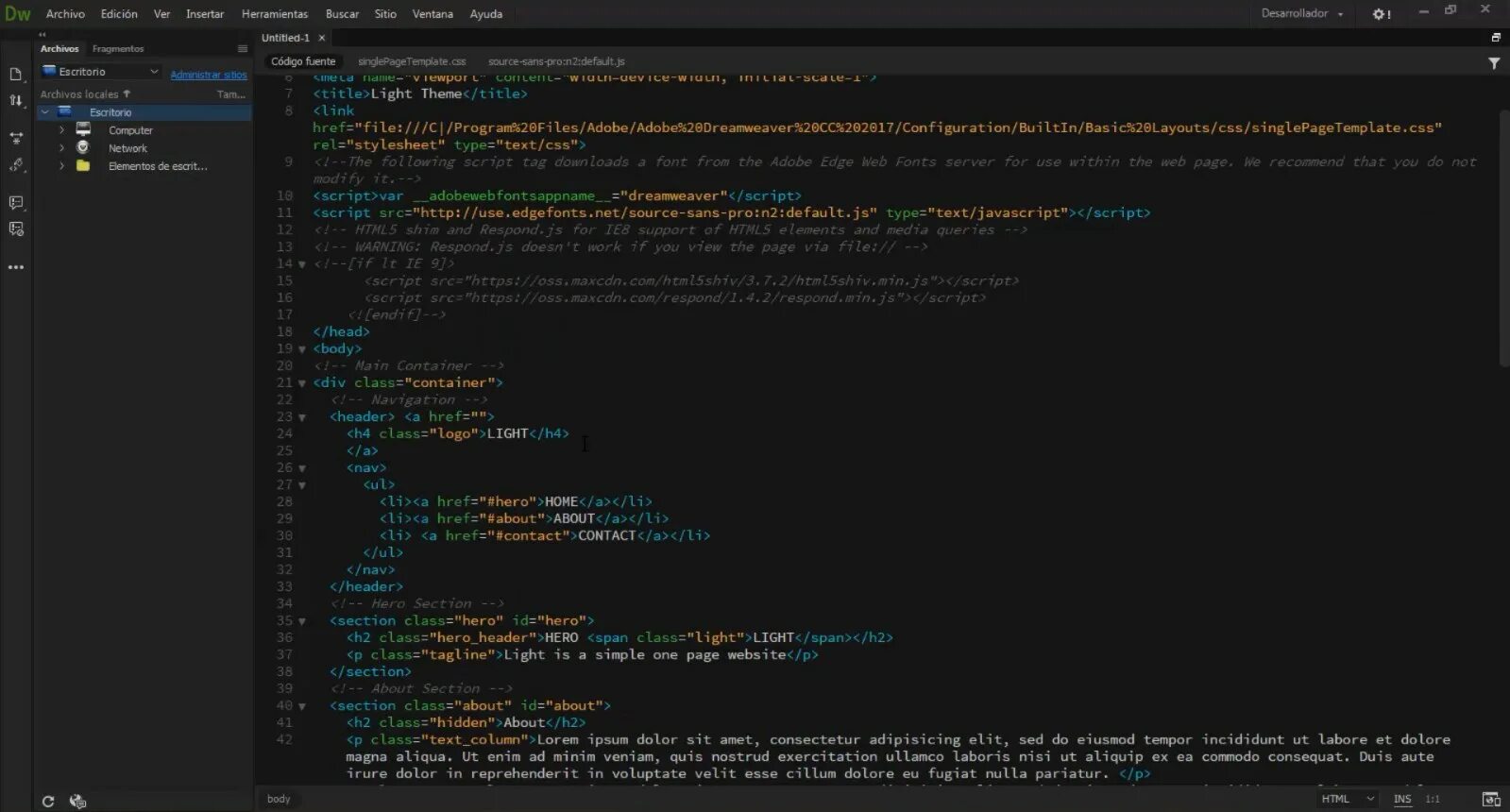Expand the Computer tree node

62,130
